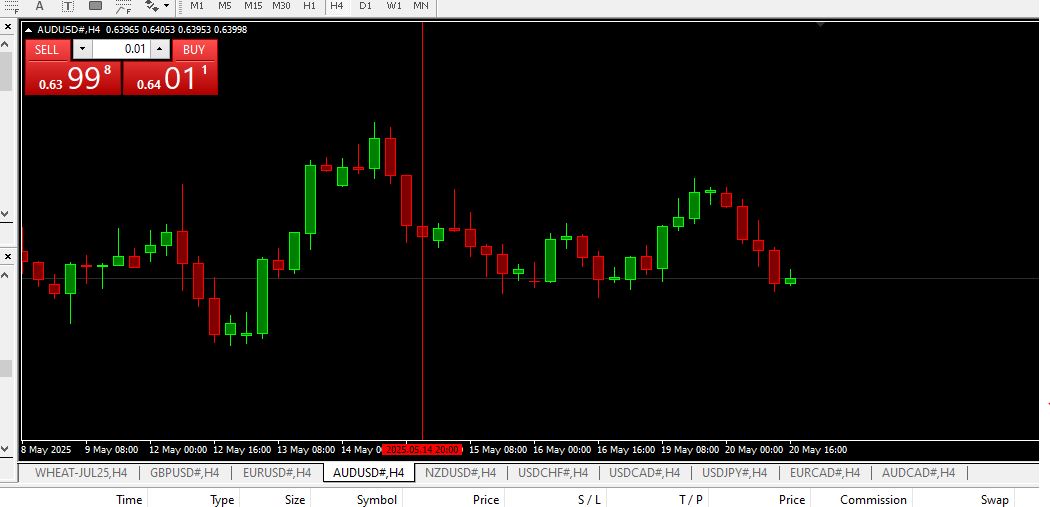Click the '16 May 00:00' time axis label

click(562, 449)
